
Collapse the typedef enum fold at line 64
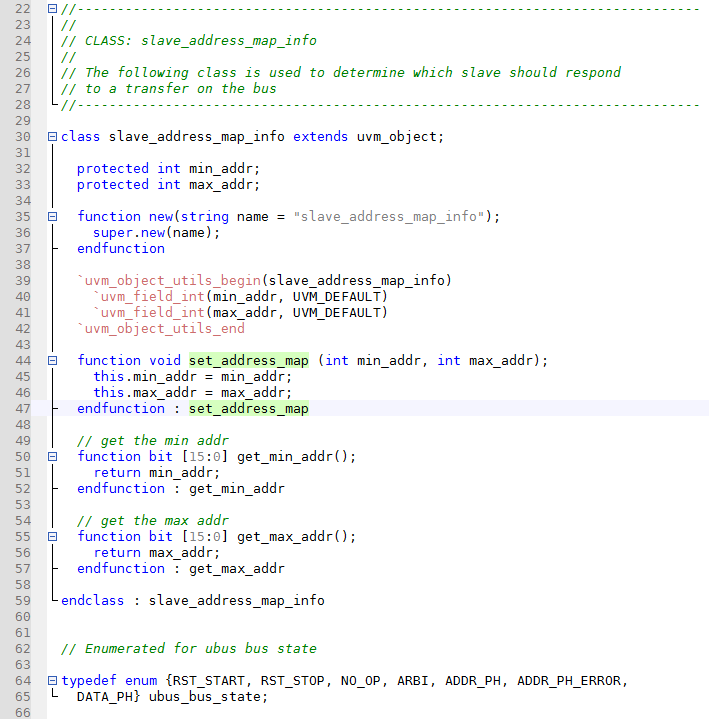click(53, 680)
